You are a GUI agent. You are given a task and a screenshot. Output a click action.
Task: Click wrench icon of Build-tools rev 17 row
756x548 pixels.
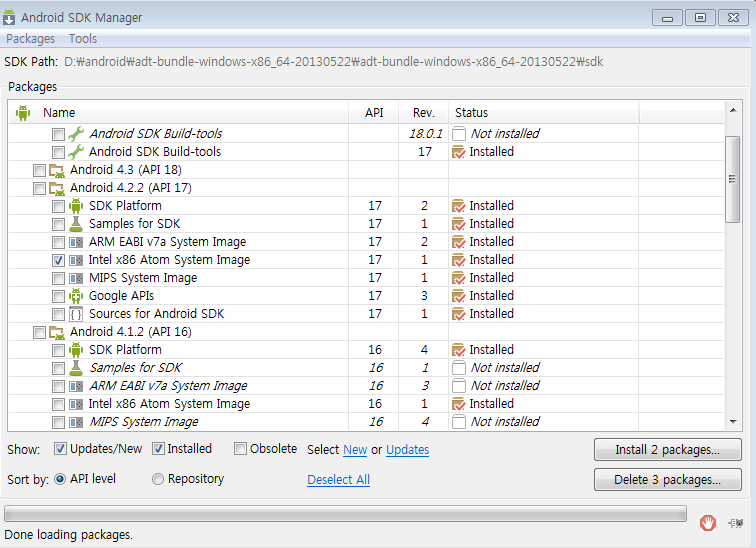pos(76,152)
